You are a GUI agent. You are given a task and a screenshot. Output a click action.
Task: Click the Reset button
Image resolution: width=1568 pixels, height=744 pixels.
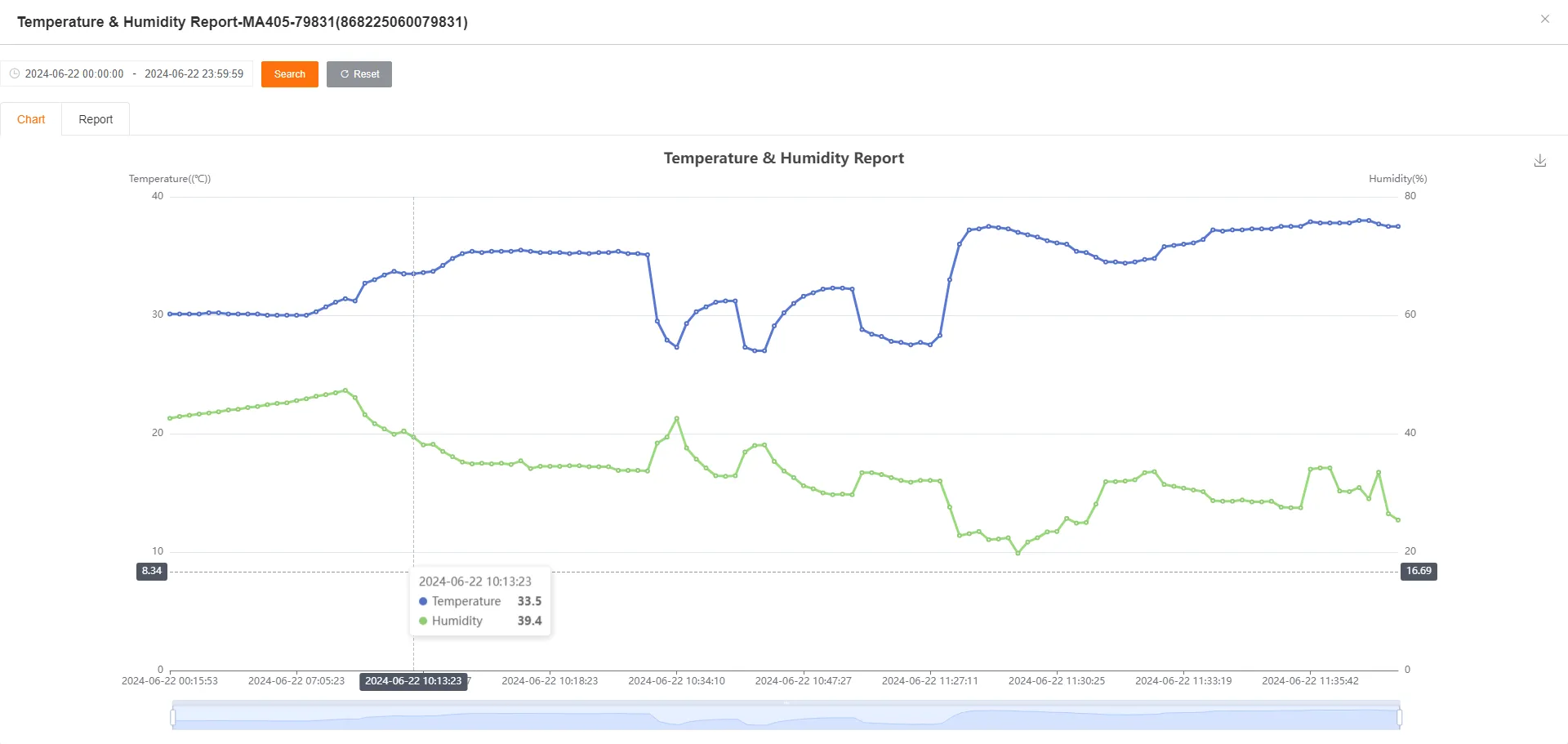(x=359, y=74)
